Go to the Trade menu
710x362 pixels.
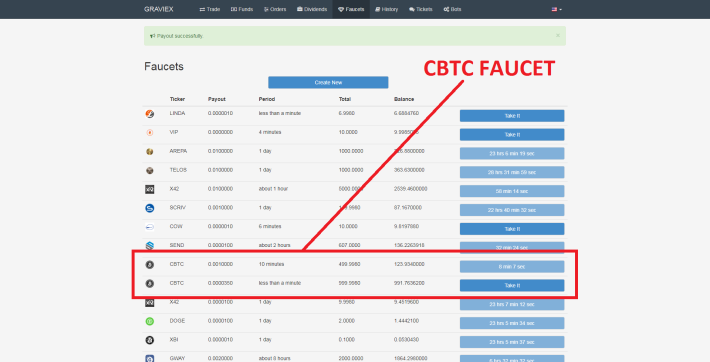(x=210, y=9)
